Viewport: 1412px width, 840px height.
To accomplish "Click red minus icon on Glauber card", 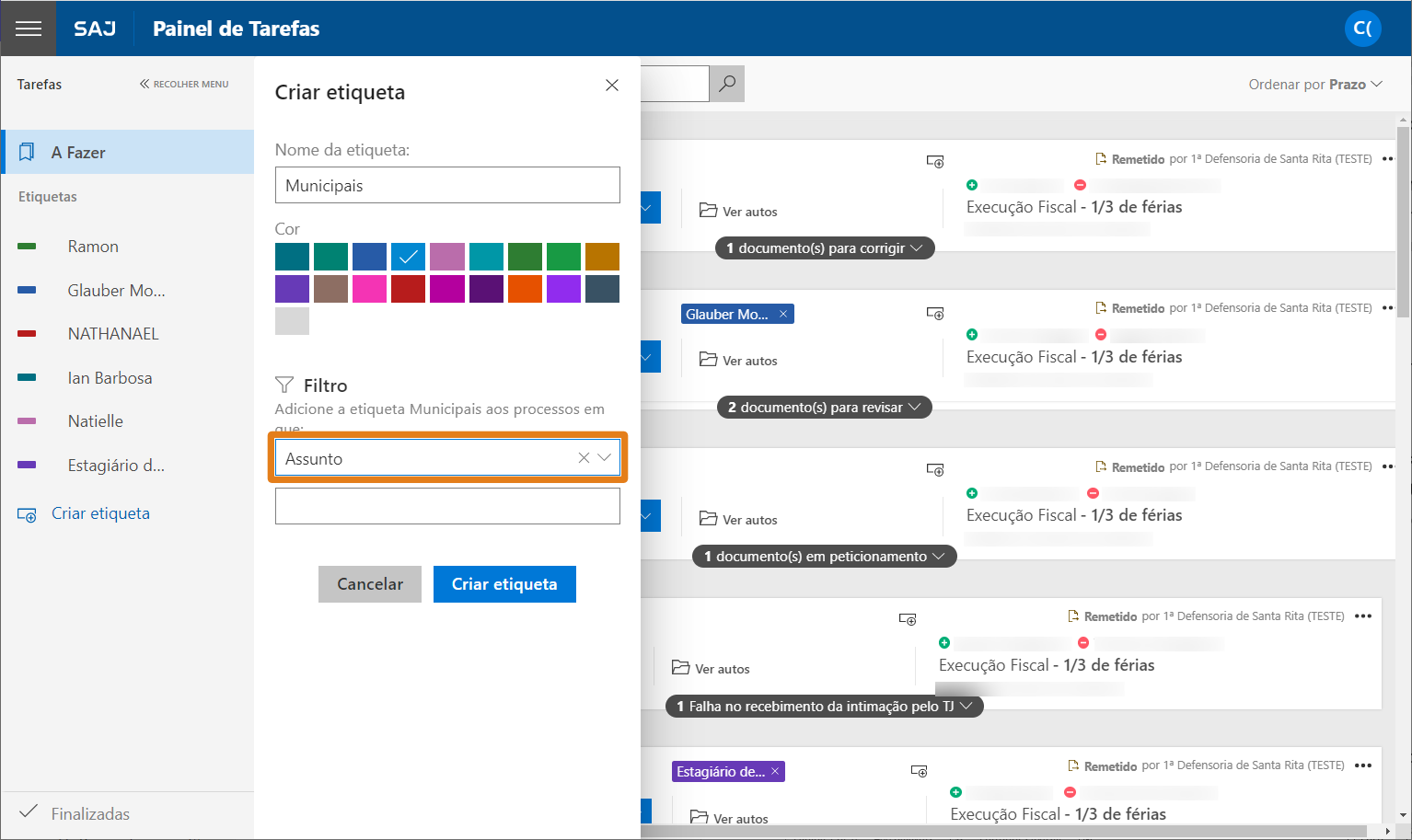I will (1101, 334).
